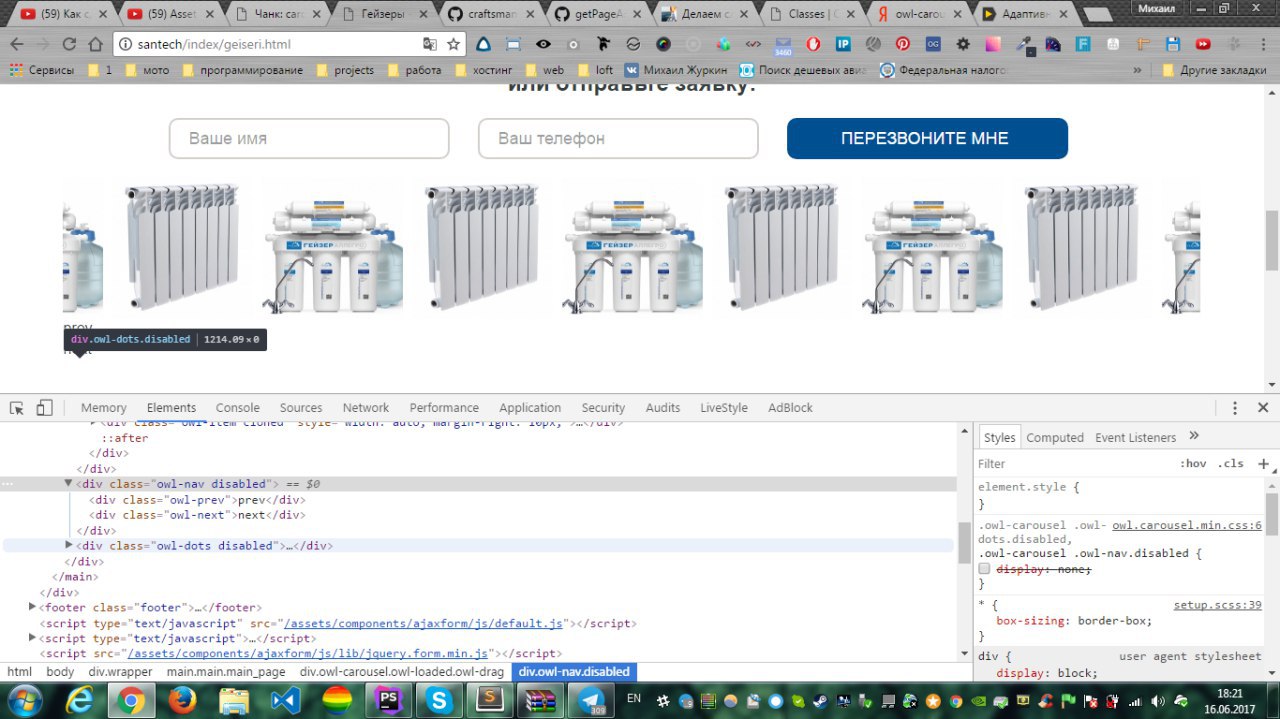Toggle the .cls class editor

(x=1230, y=464)
